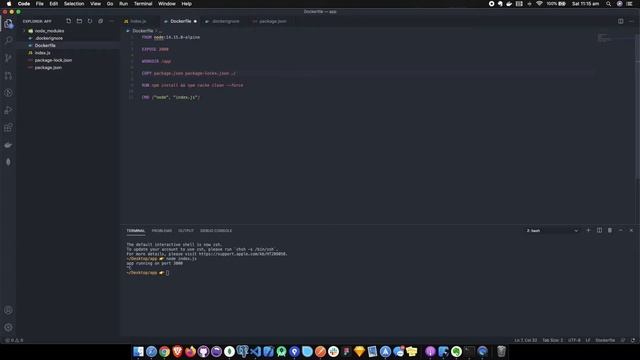The image size is (640, 360).
Task: Open the terminal shell selector dropdown
Action: [552, 231]
